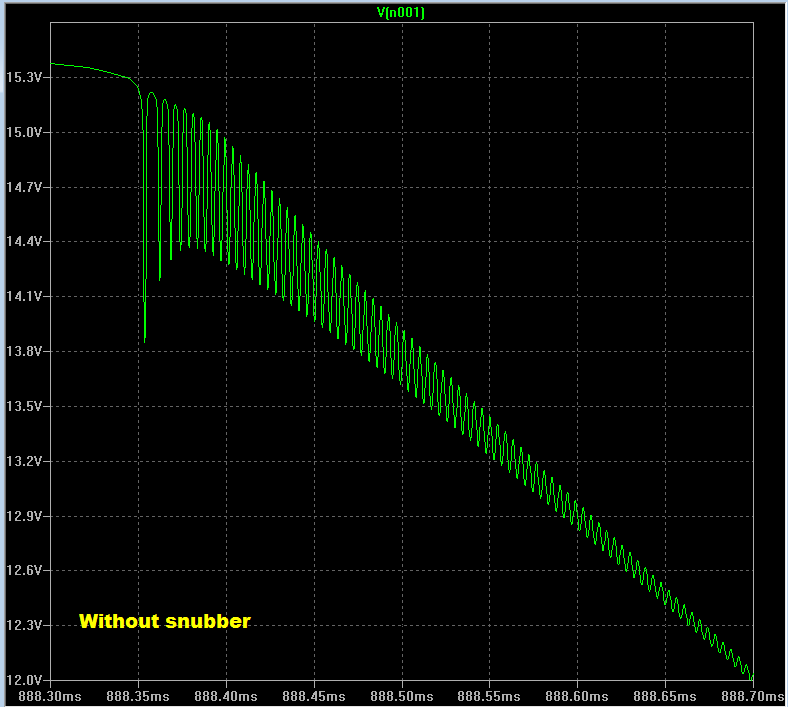
Task: Click the 888.50ms time axis label
Action: 402,696
